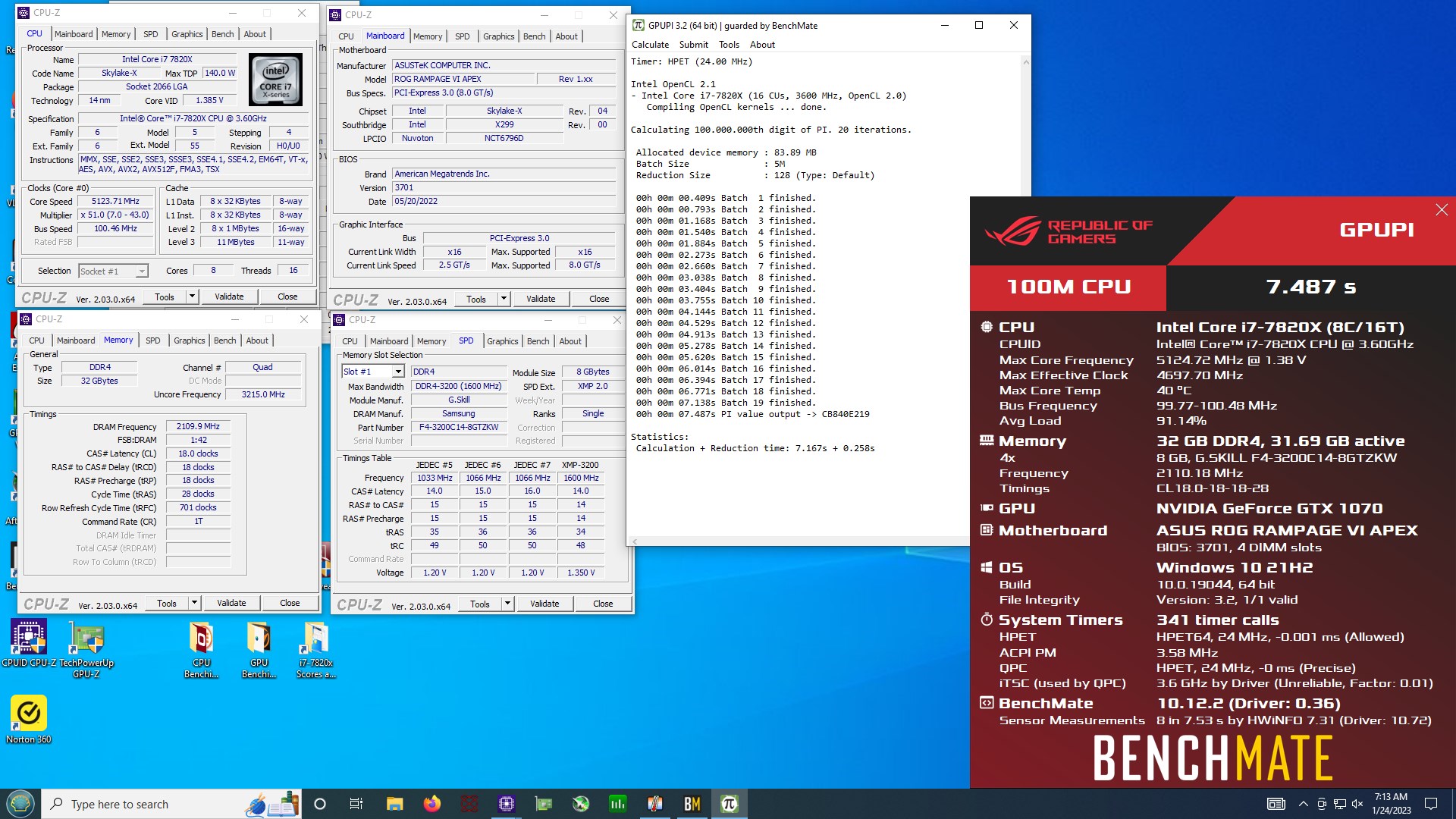Click the Name field Intel Core i7 7820X
This screenshot has height=819, width=1456.
tap(158, 59)
